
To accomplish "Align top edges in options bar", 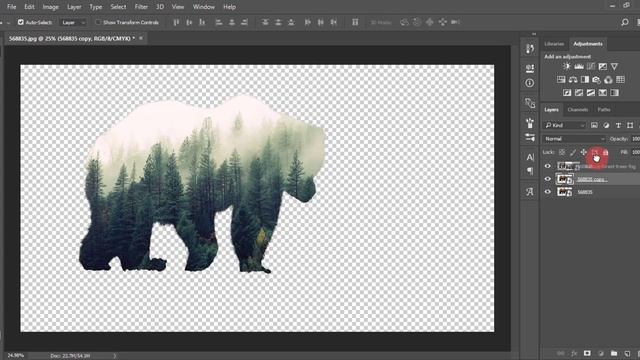I will tap(176, 22).
